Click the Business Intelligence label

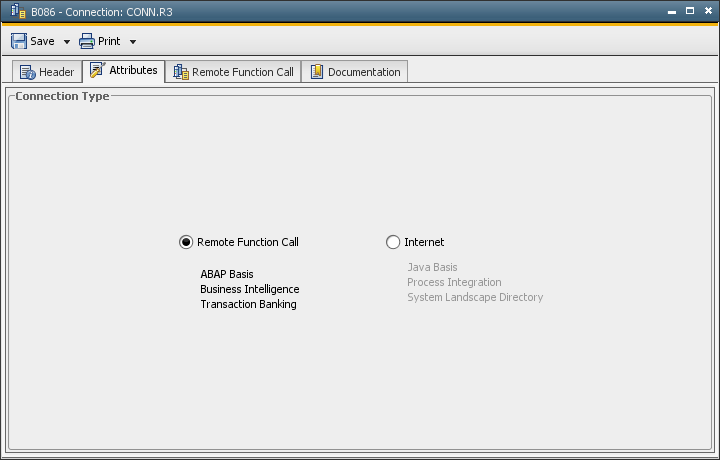pyautogui.click(x=249, y=289)
